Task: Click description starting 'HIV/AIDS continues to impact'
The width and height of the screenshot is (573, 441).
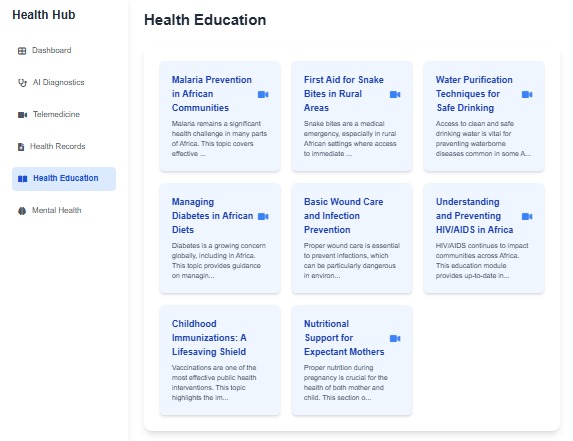Action: pos(482,261)
